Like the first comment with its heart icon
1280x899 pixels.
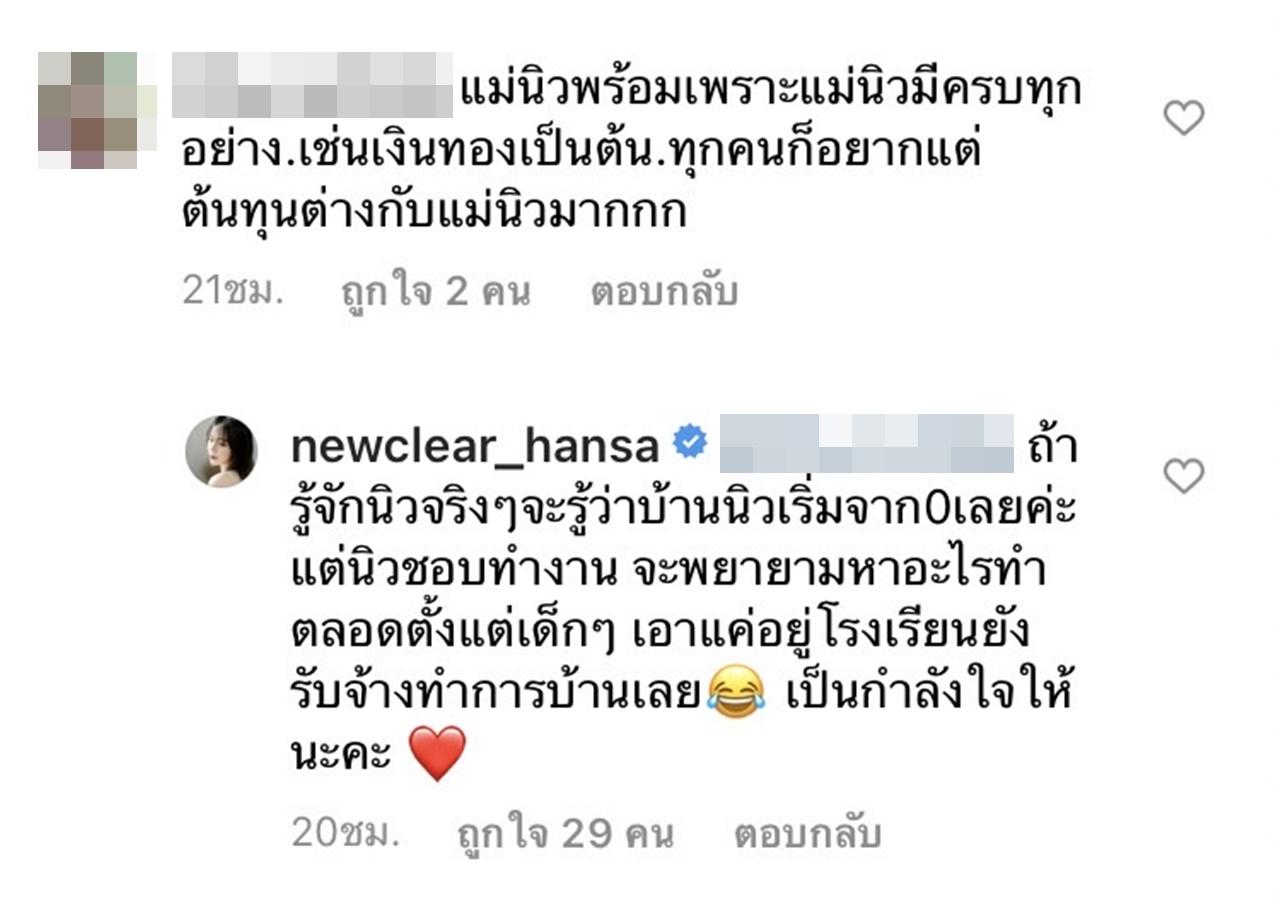[x=1184, y=119]
